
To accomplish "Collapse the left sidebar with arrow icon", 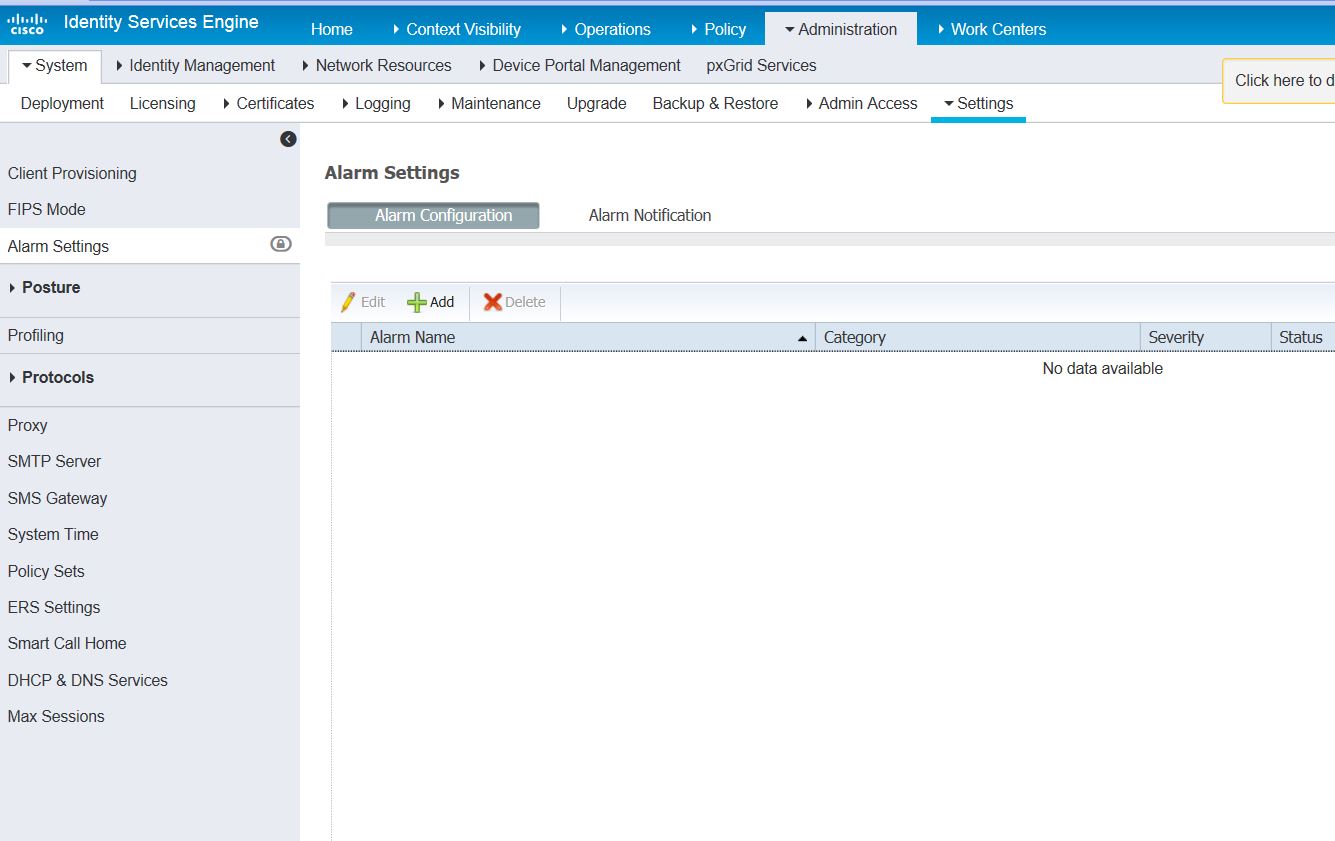I will [x=288, y=139].
